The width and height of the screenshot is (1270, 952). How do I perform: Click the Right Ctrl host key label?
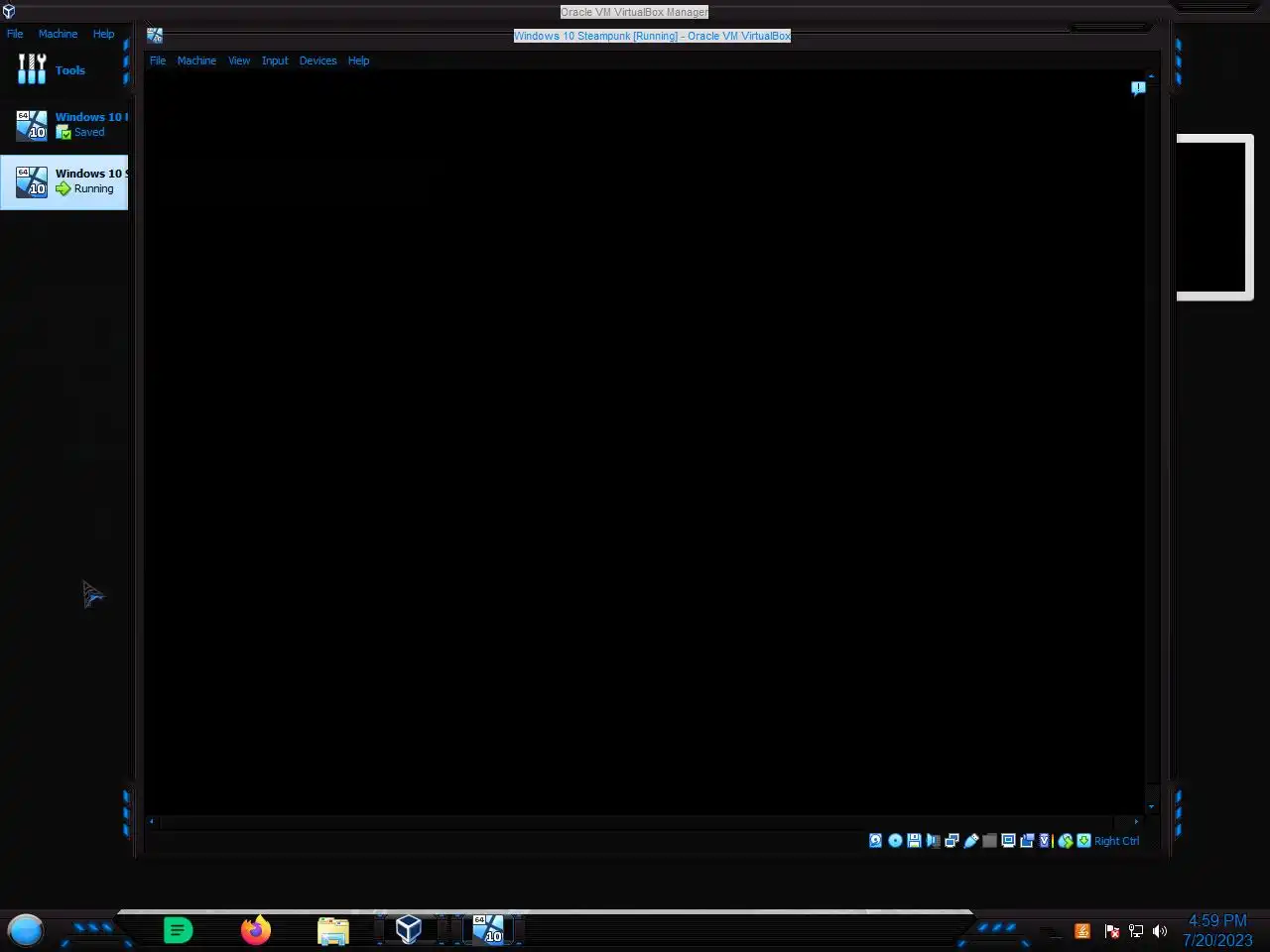click(x=1116, y=841)
